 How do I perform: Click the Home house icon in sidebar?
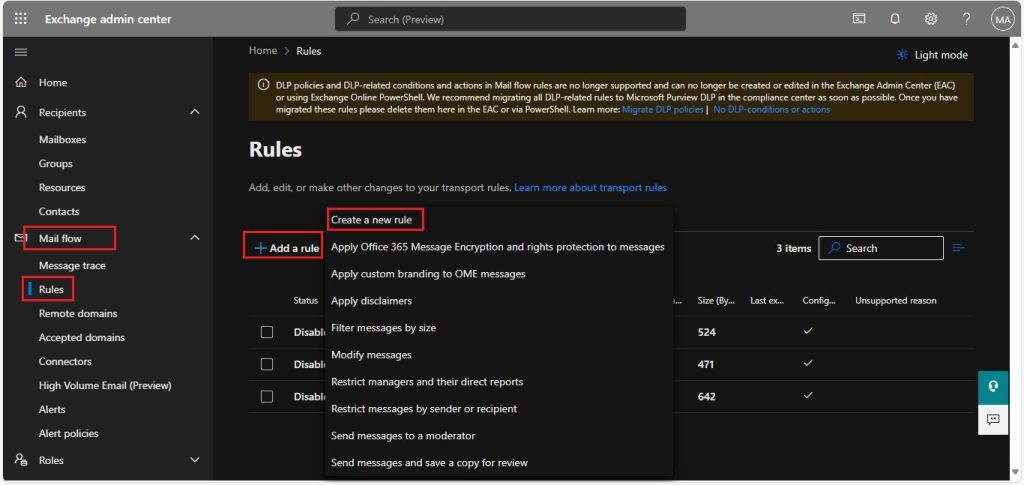tap(21, 83)
